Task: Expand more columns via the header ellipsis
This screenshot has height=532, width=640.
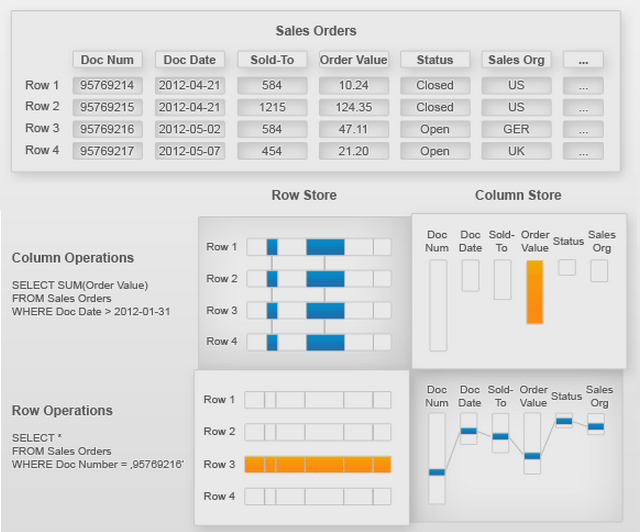Action: point(582,60)
